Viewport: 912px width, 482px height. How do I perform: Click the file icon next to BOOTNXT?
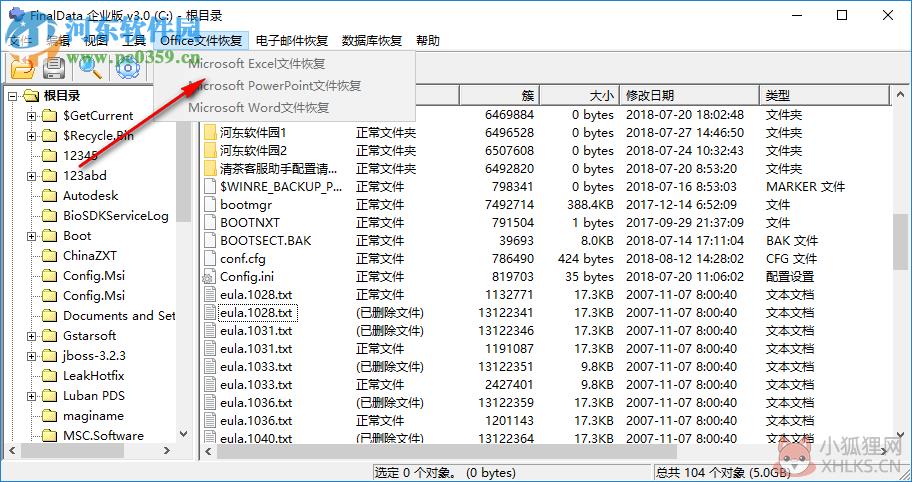coord(210,223)
